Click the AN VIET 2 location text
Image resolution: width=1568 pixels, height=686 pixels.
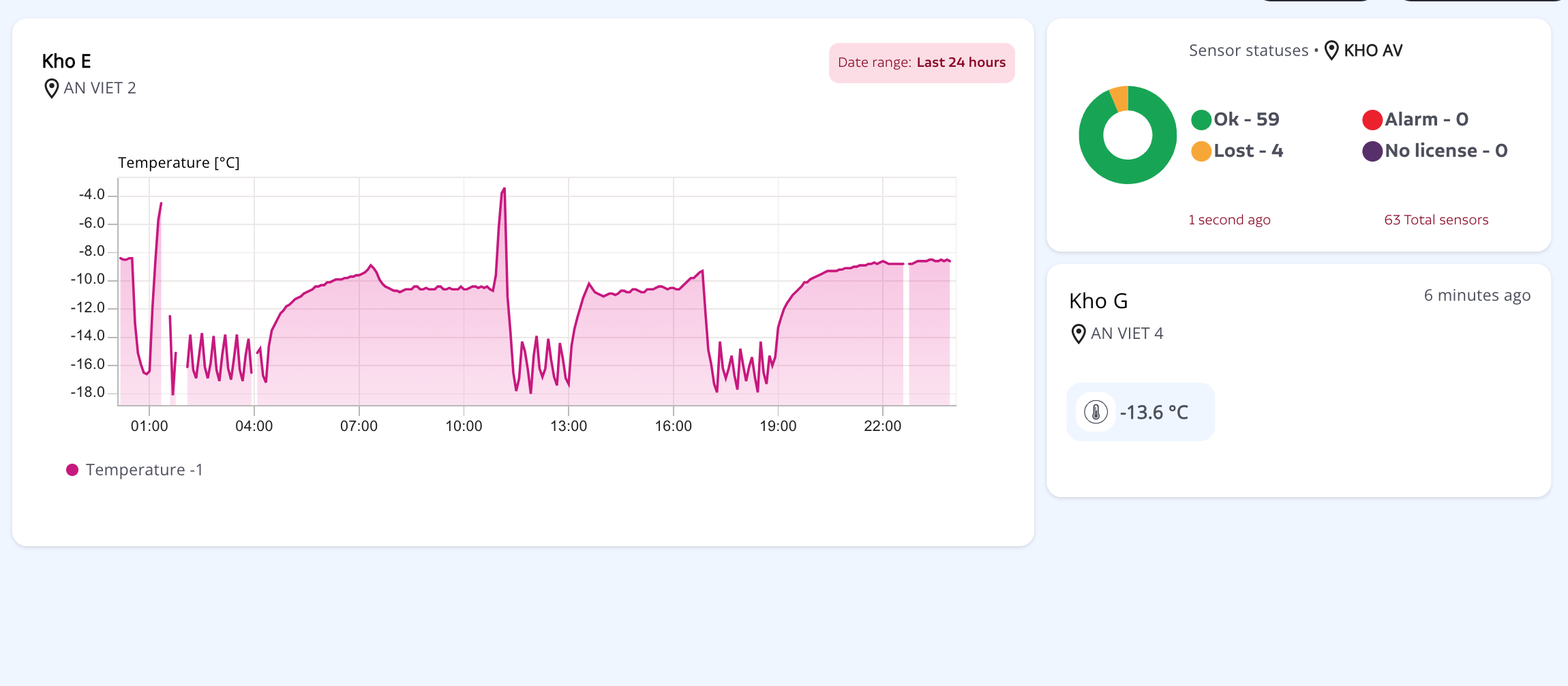pos(100,88)
